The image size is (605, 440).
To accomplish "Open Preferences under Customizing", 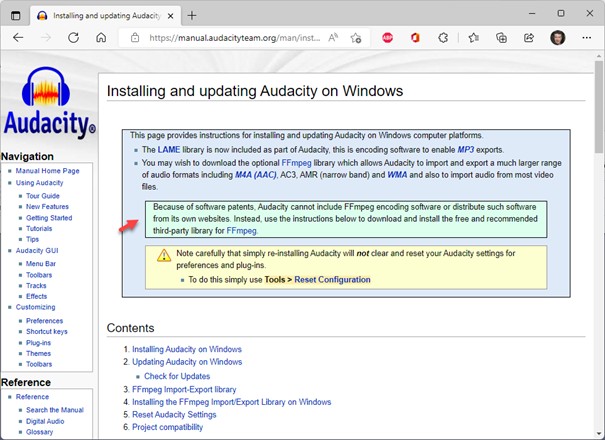I will click(x=44, y=321).
